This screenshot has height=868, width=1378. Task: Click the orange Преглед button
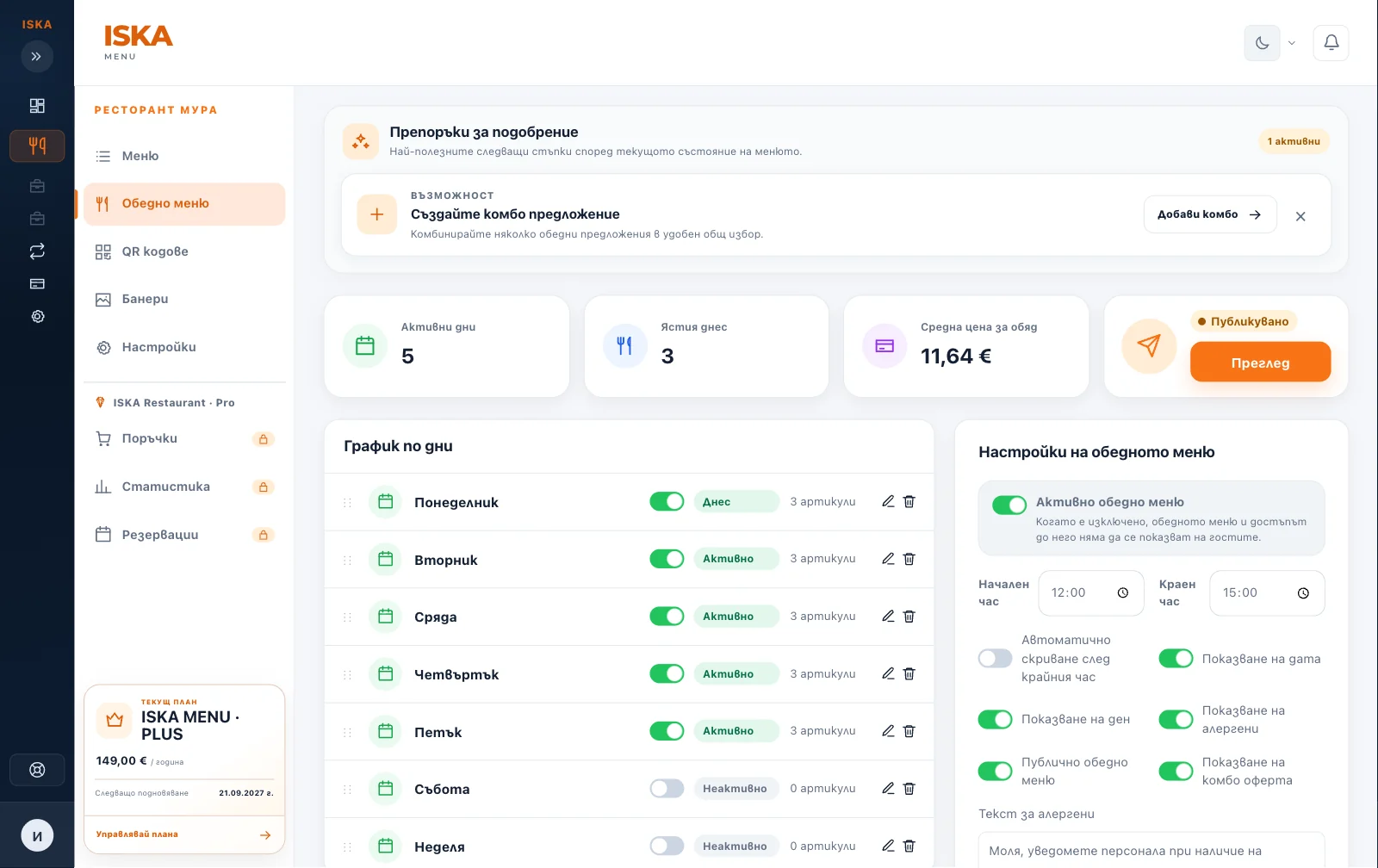(1260, 363)
